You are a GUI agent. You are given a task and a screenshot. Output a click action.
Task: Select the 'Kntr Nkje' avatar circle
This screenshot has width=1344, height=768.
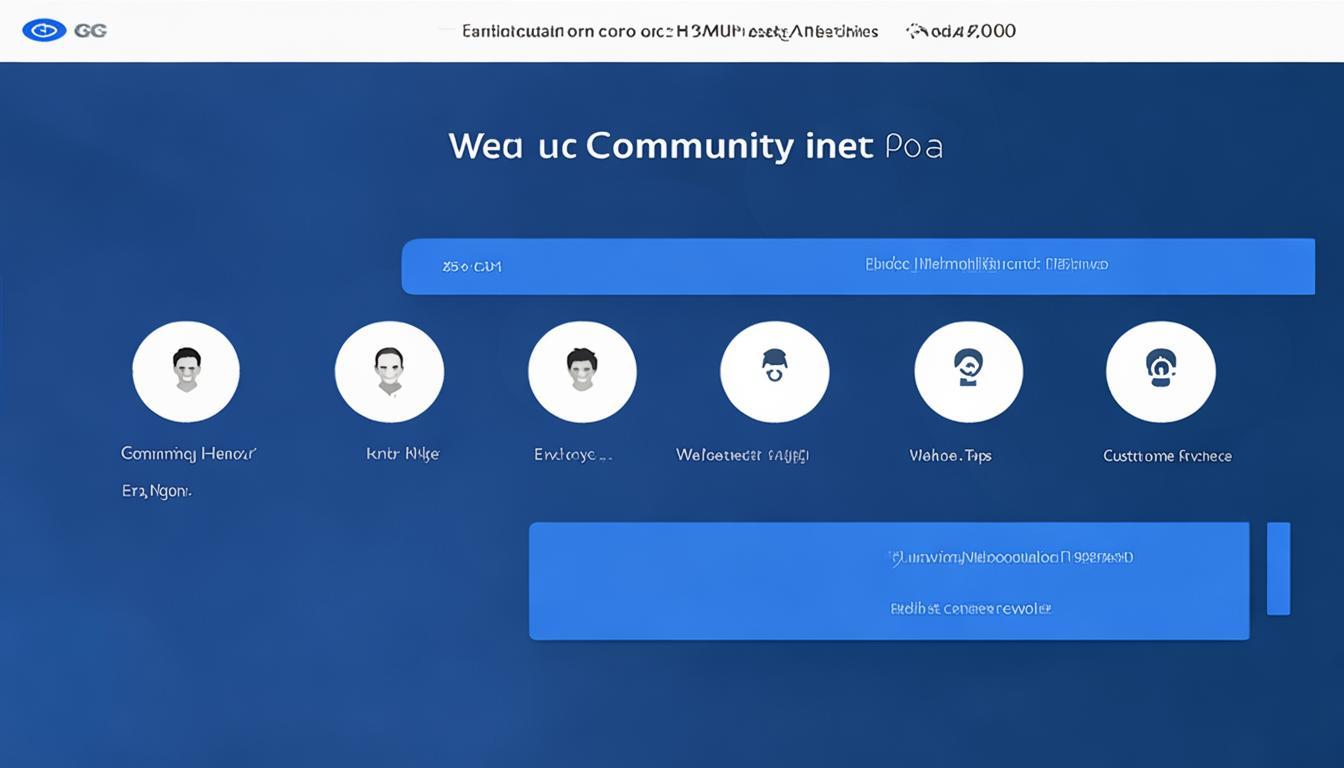pyautogui.click(x=389, y=372)
